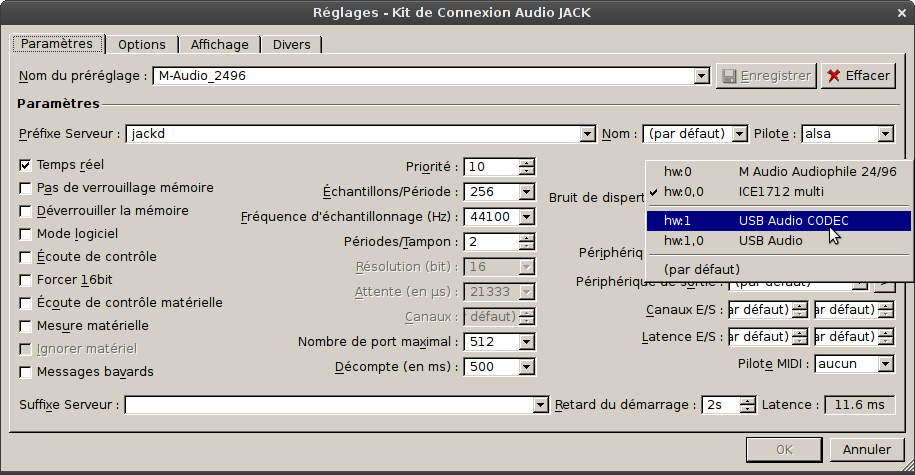Open the Pilote alsa dropdown
915x475 pixels.
point(885,134)
